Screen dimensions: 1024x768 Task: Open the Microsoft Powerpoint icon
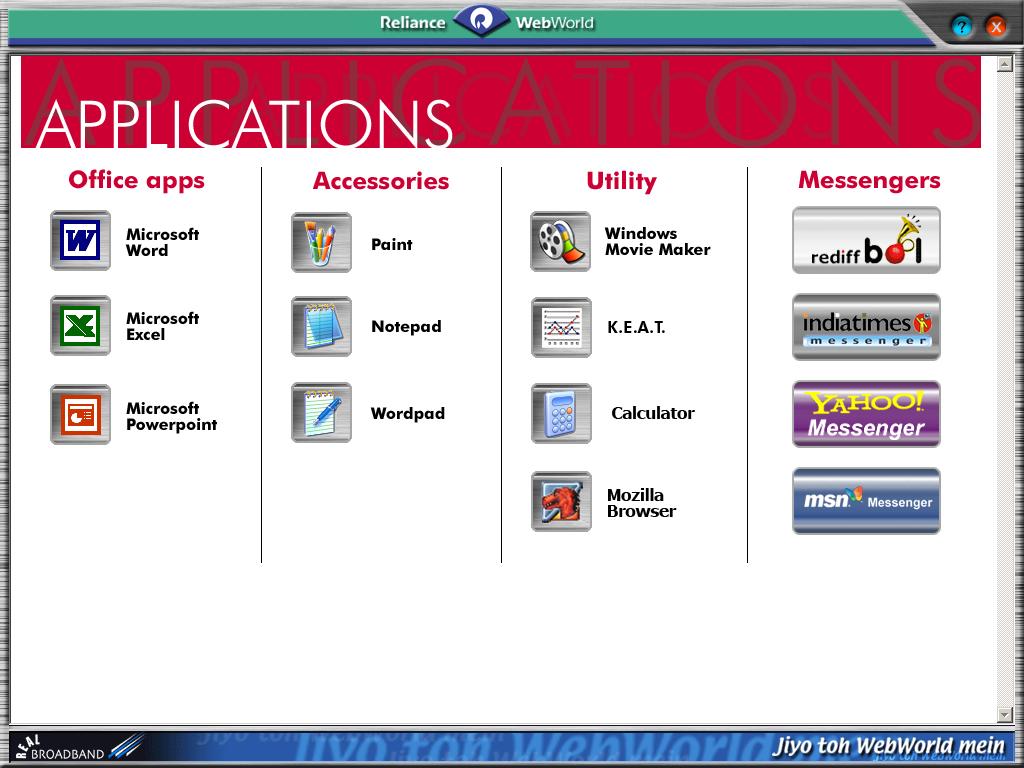pyautogui.click(x=80, y=415)
